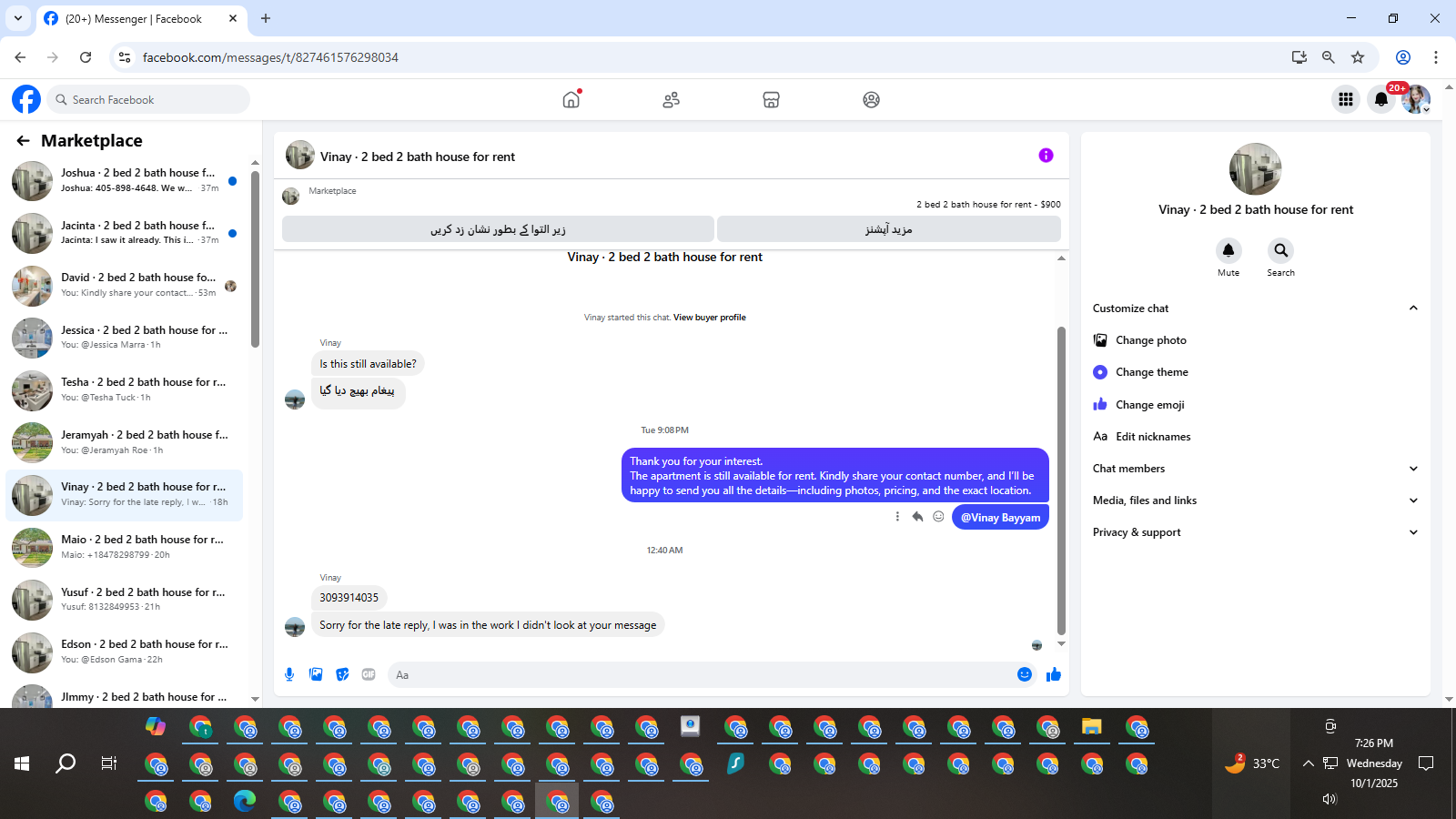Image resolution: width=1456 pixels, height=819 pixels.
Task: Open Windows taskbar search
Action: tap(66, 763)
